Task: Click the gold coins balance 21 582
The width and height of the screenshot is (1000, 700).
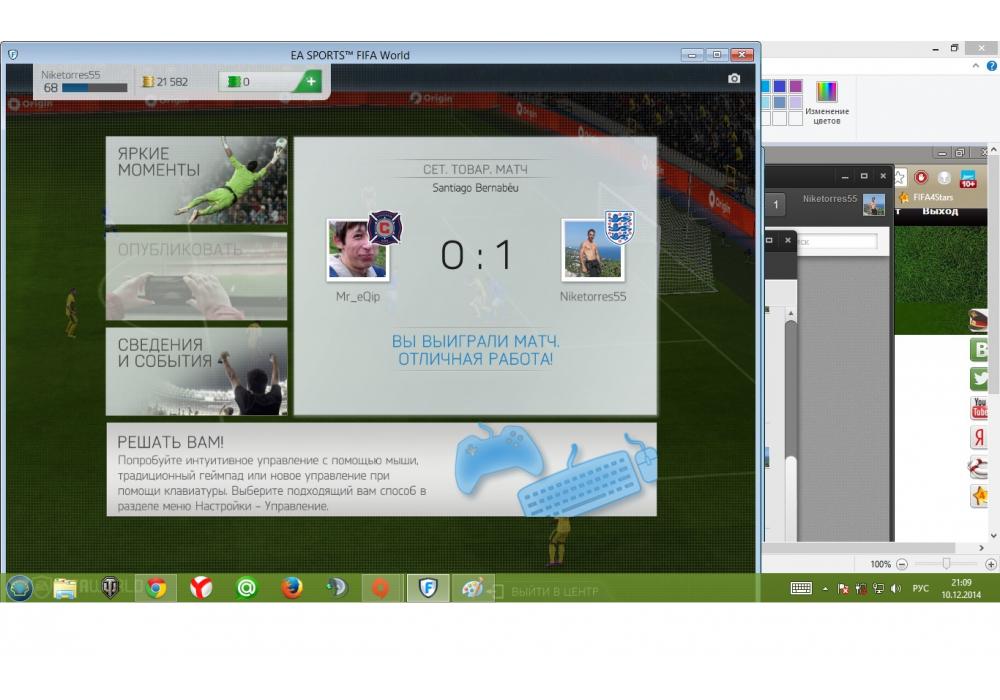Action: coord(165,82)
